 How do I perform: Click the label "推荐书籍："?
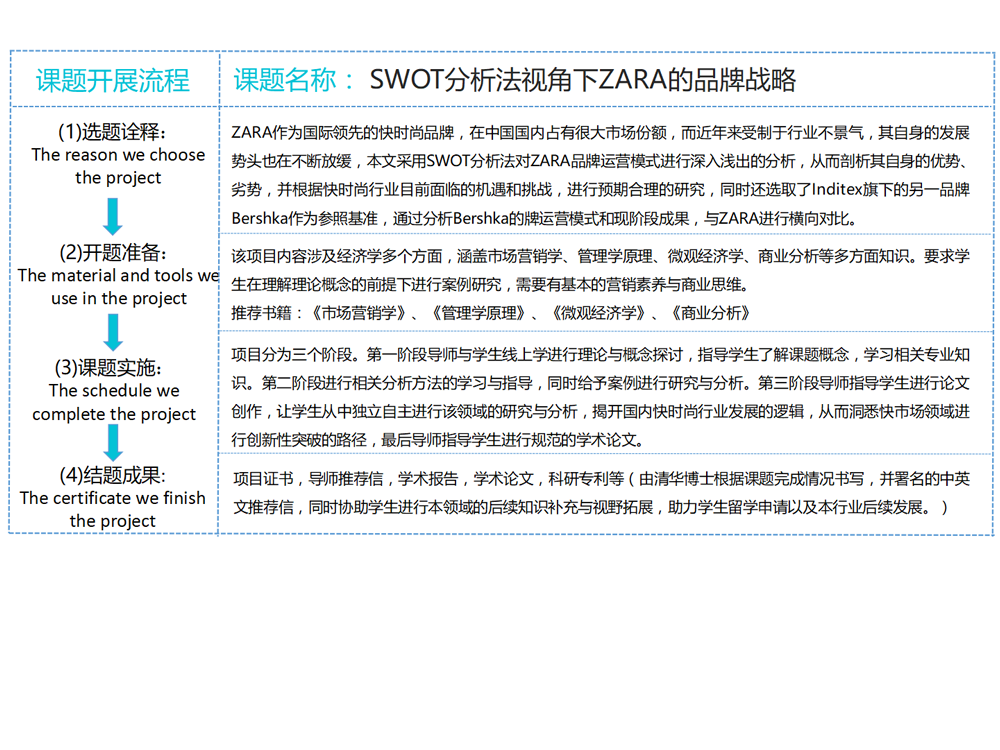point(268,313)
